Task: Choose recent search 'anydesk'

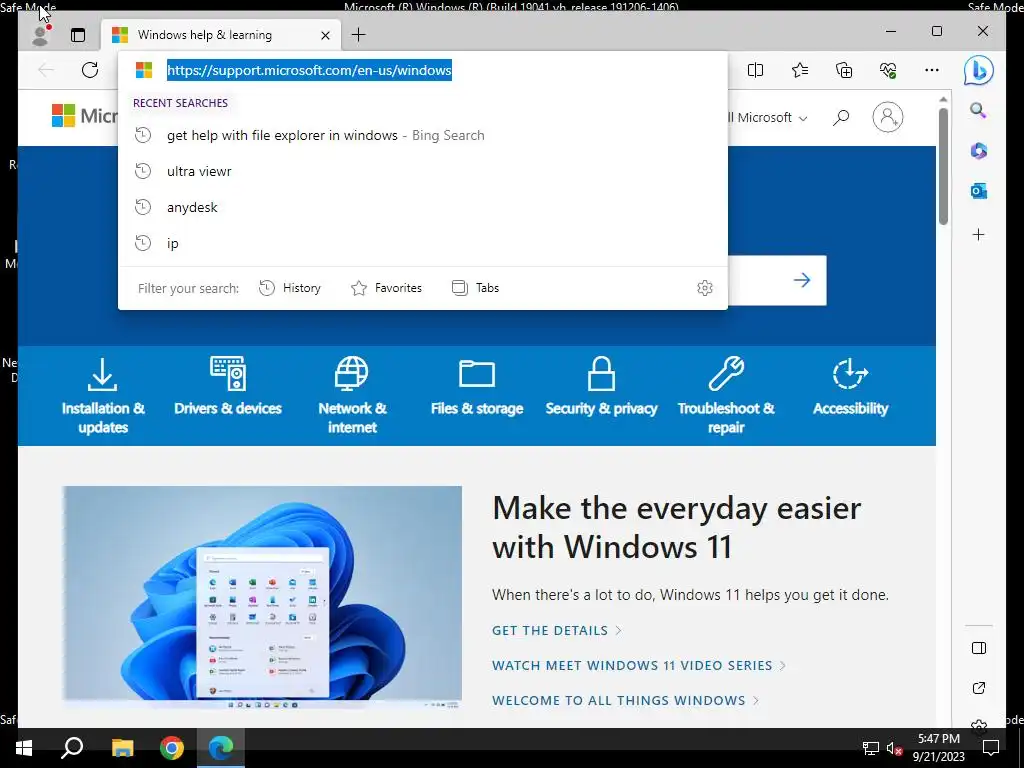Action: pyautogui.click(x=423, y=207)
